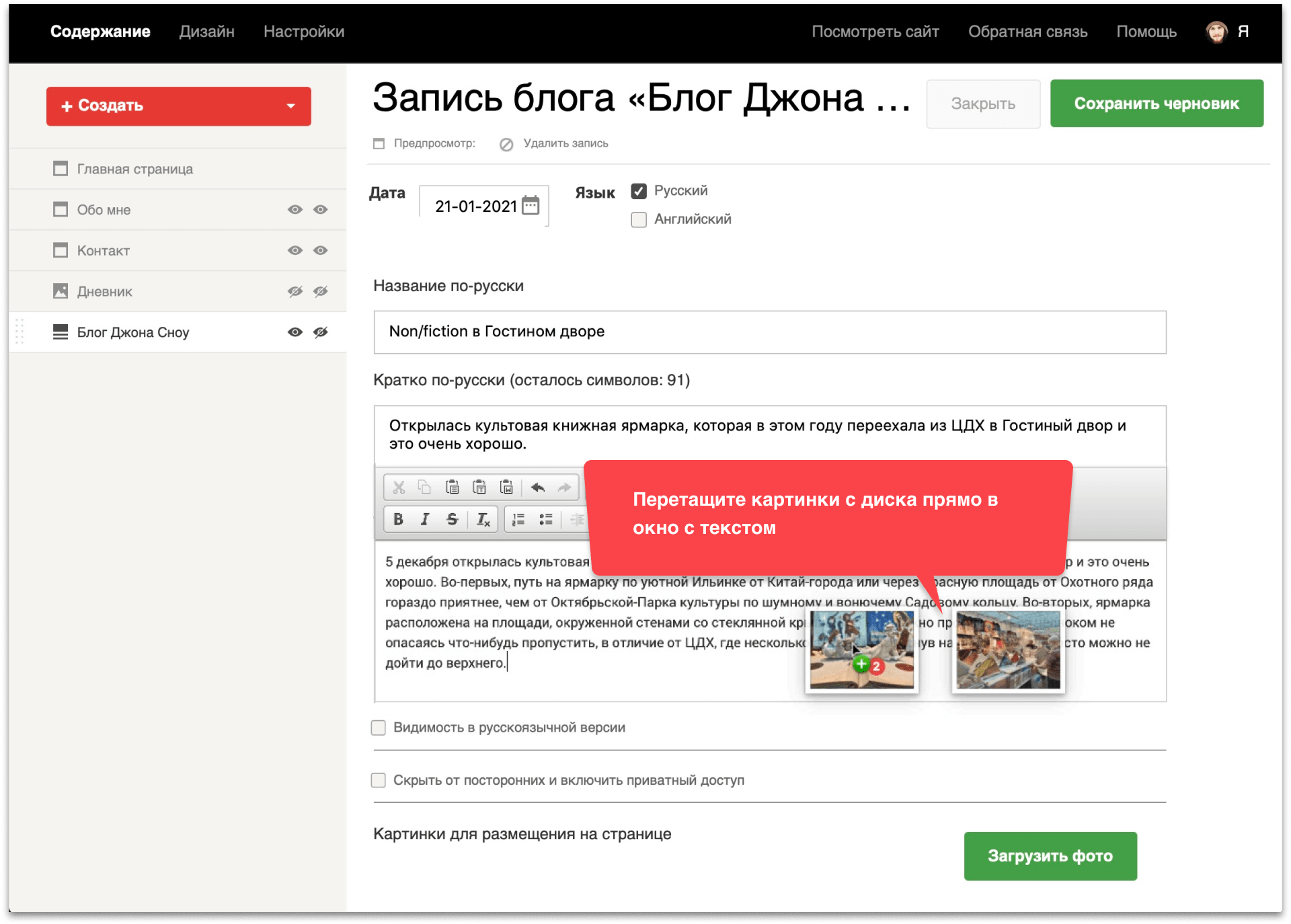Enable visibility in Russian-language version

[379, 728]
